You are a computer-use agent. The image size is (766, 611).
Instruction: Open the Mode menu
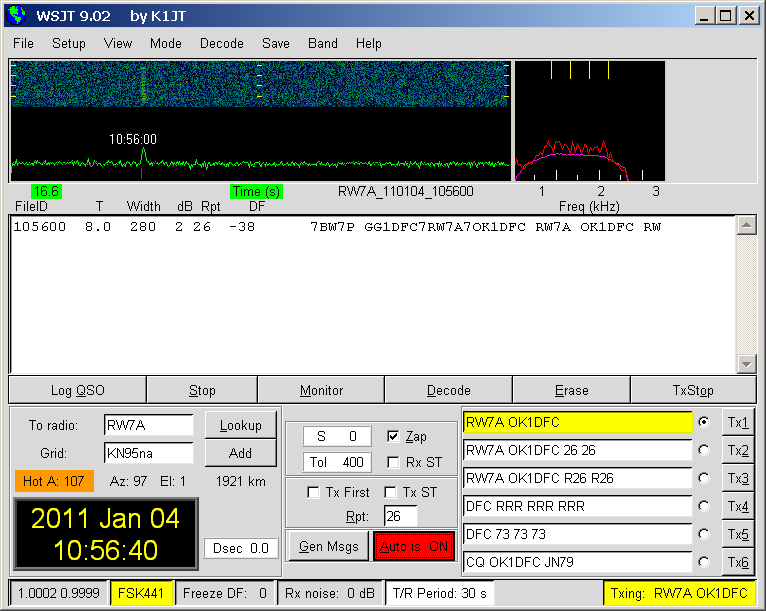point(166,43)
